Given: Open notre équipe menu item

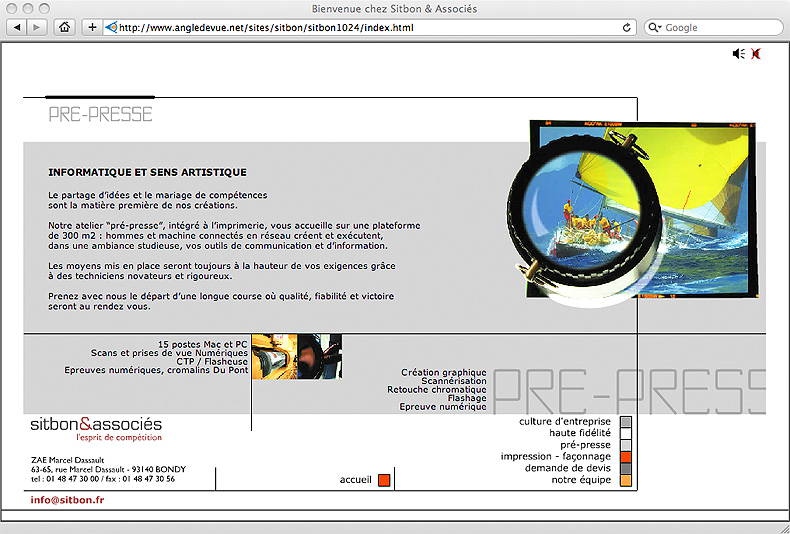Looking at the screenshot, I should [x=581, y=480].
